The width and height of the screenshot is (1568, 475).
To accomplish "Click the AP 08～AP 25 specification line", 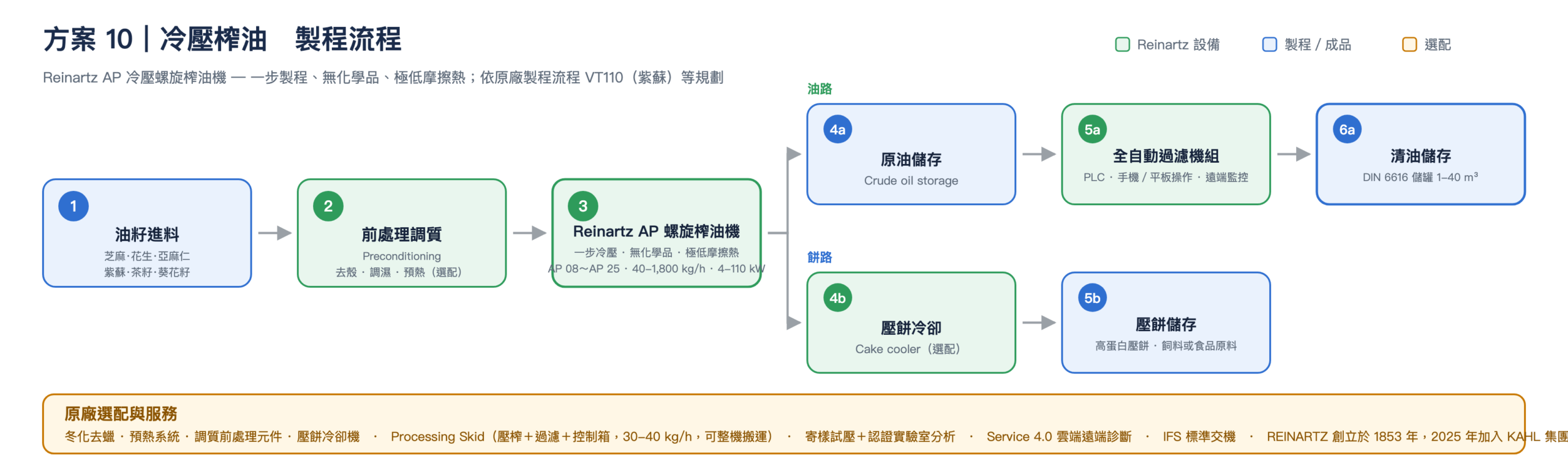I will pos(656,269).
